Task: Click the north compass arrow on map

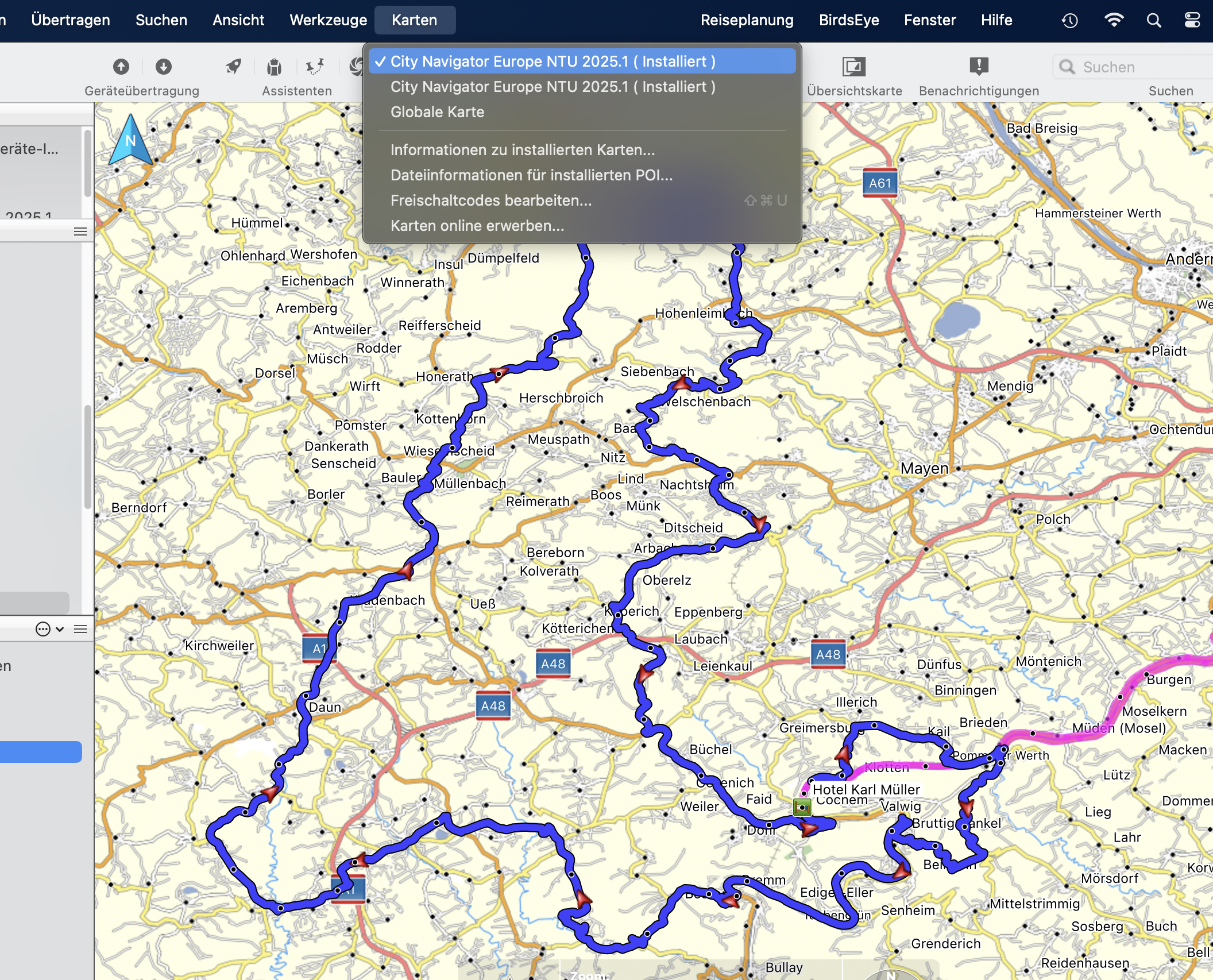Action: click(131, 141)
